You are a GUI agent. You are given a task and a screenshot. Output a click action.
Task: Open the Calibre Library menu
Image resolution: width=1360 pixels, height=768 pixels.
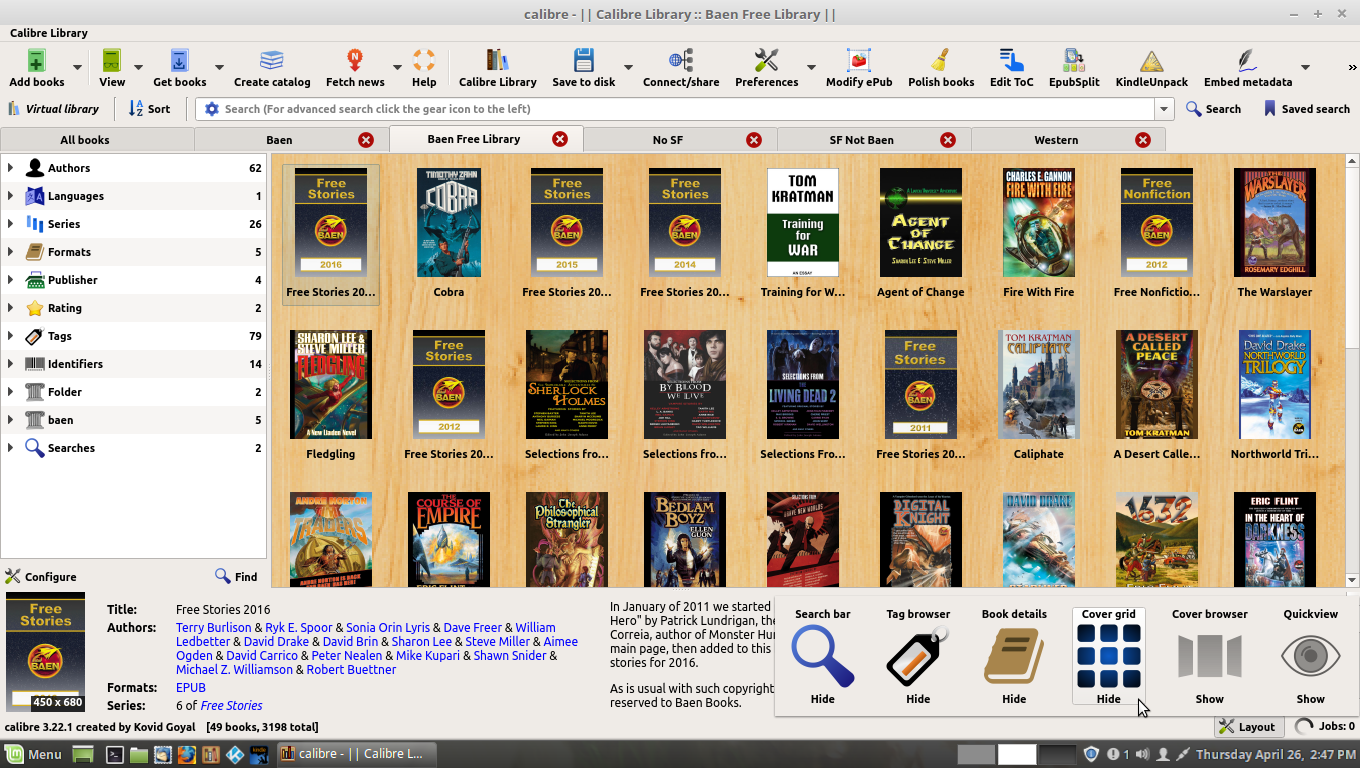pos(49,33)
